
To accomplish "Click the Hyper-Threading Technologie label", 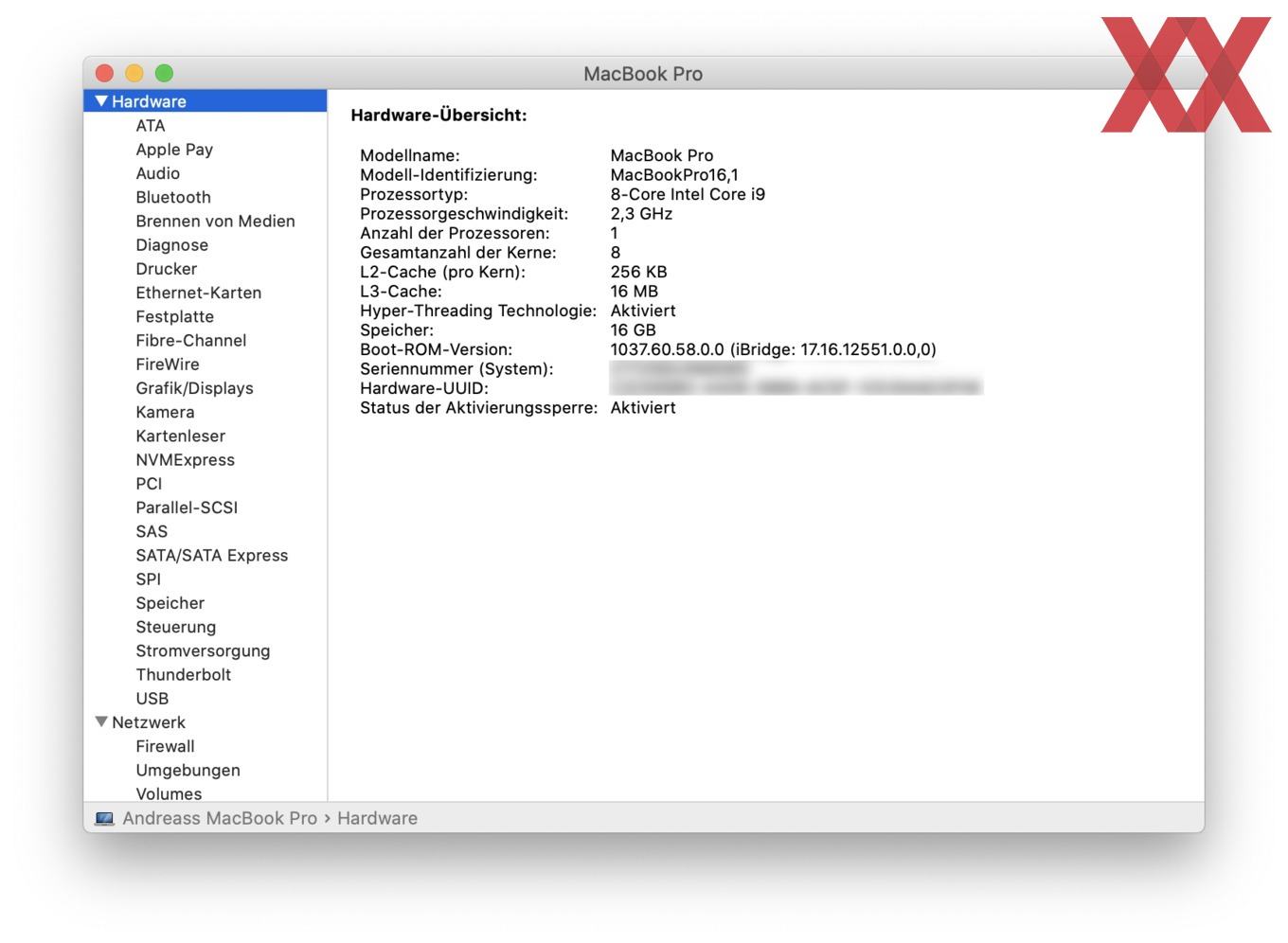I will (x=478, y=311).
